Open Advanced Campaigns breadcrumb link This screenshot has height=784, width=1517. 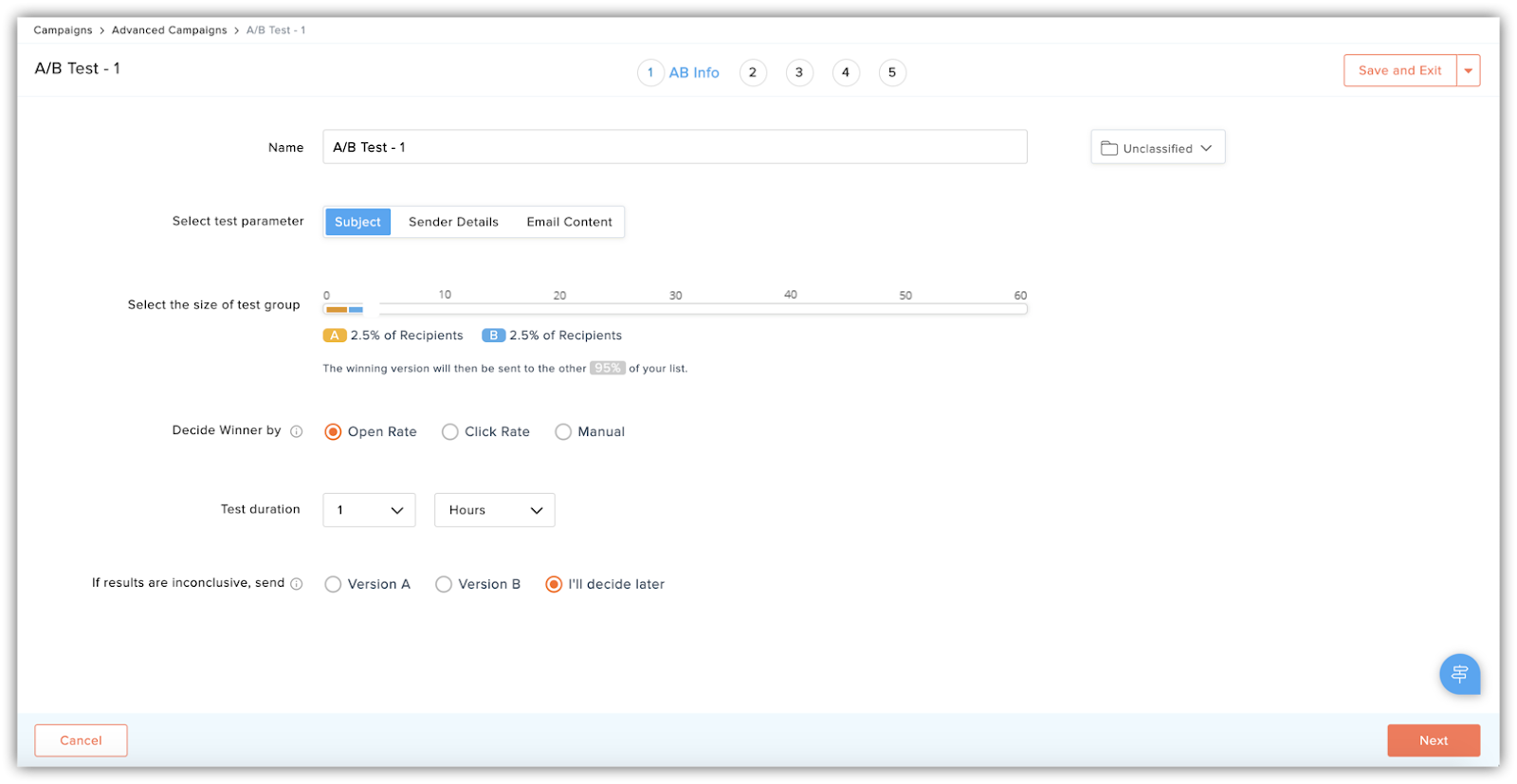tap(170, 30)
